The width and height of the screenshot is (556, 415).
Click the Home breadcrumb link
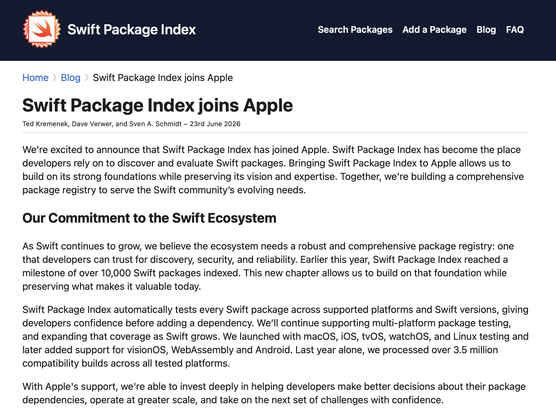(x=35, y=78)
